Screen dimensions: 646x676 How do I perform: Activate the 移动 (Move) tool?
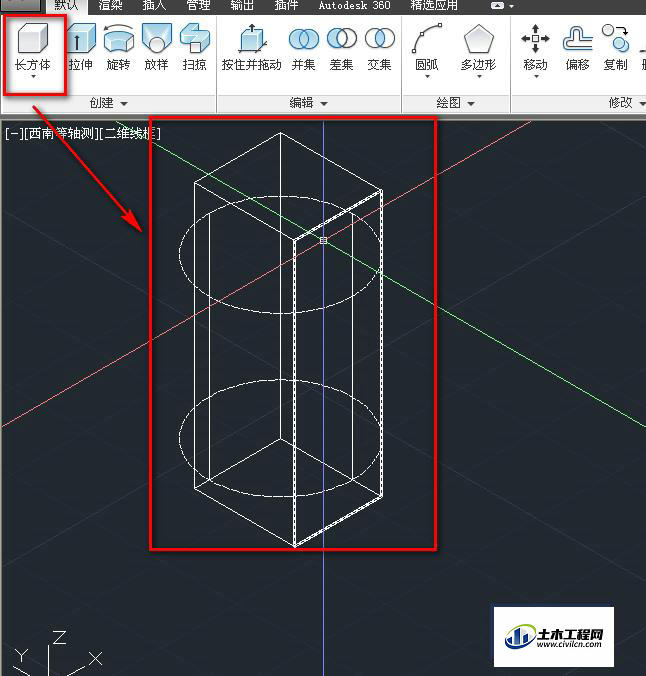tap(535, 47)
